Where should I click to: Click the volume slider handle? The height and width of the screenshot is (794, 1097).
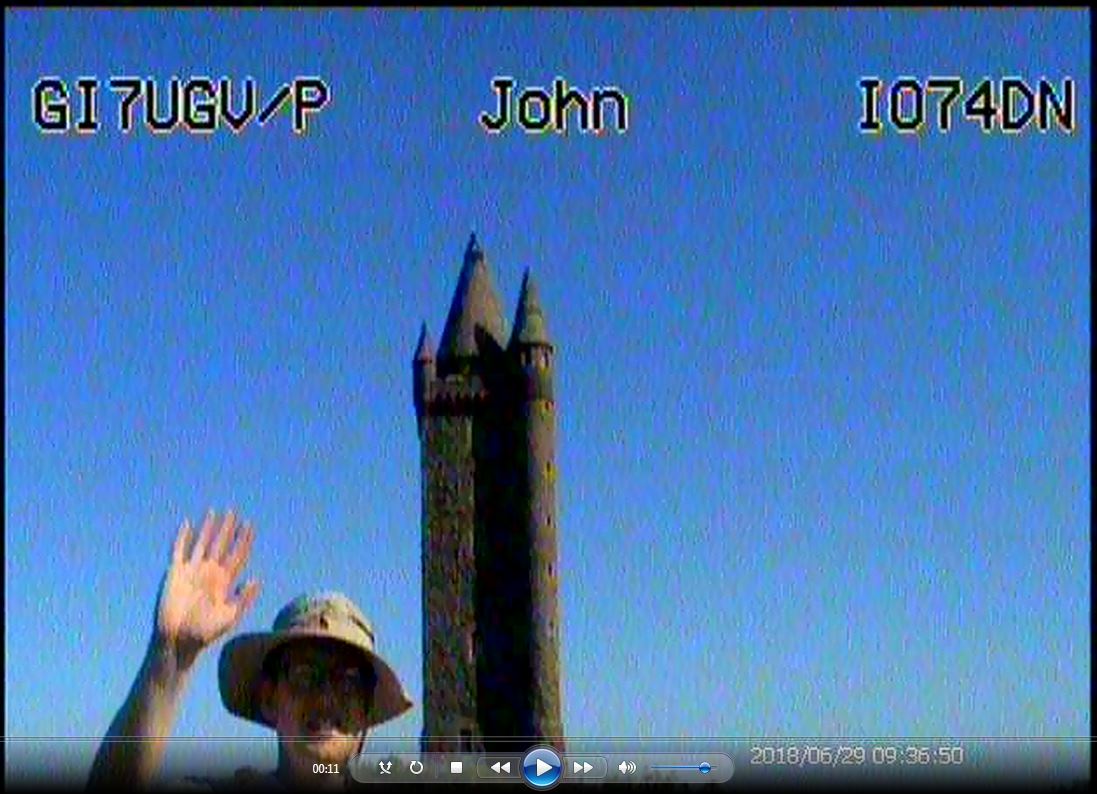tap(705, 768)
